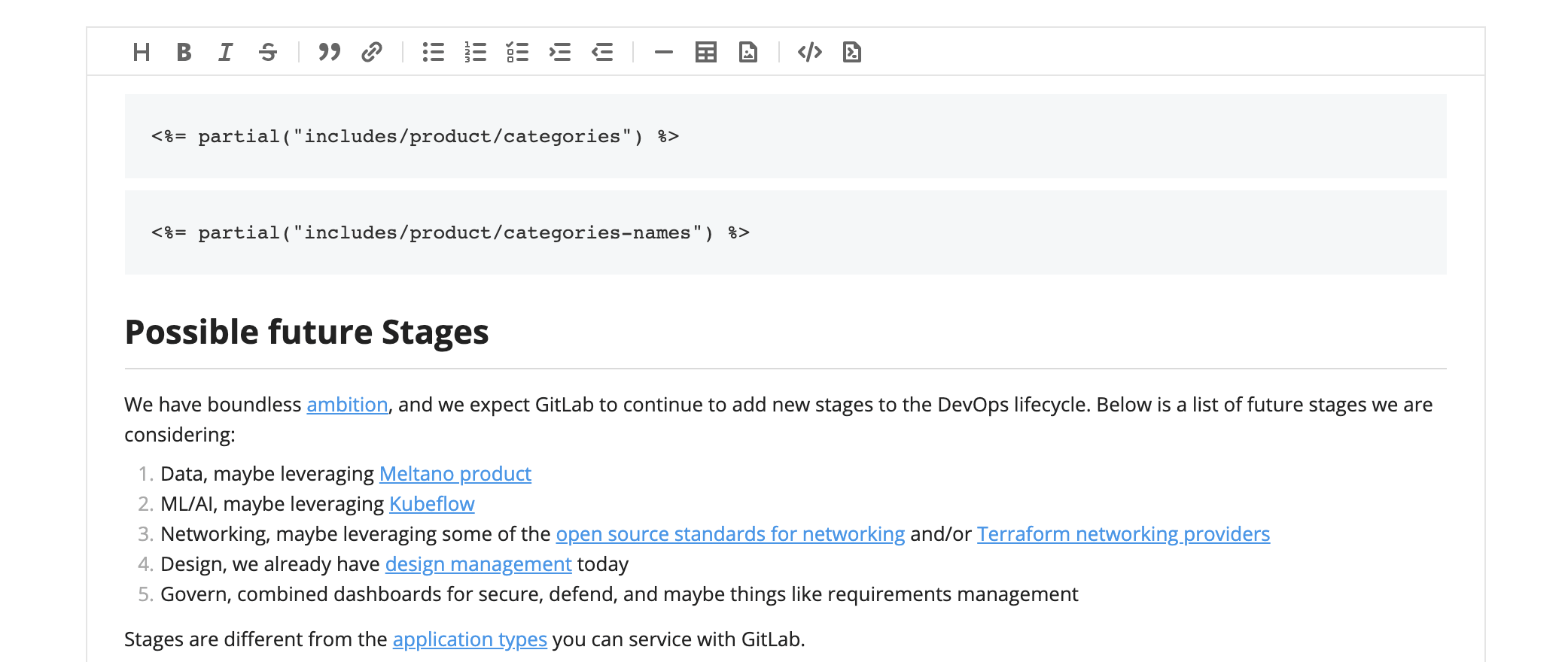
Task: Outdent the current list item
Action: click(x=602, y=52)
